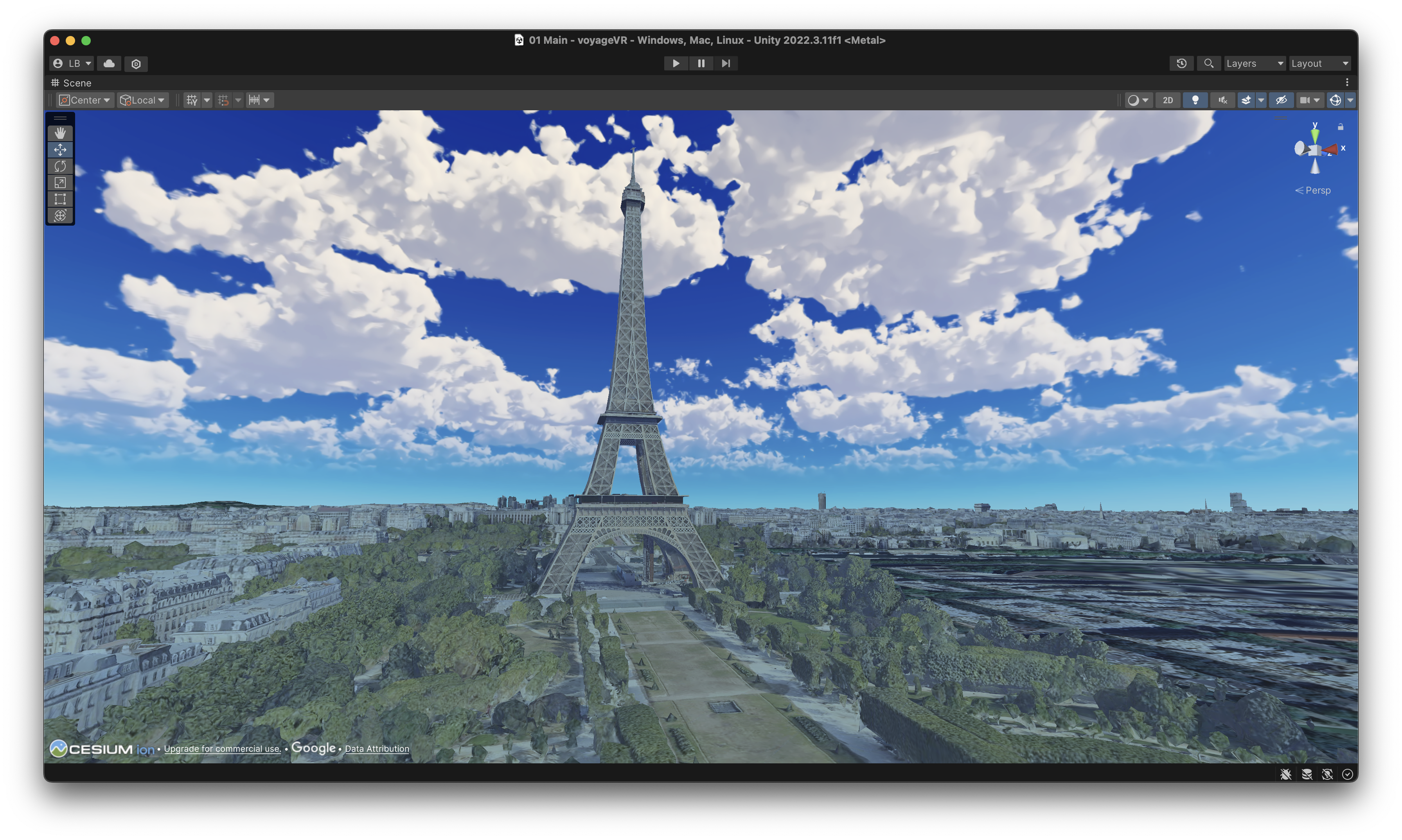Select the Hand view tool
The width and height of the screenshot is (1402, 840).
[x=60, y=133]
